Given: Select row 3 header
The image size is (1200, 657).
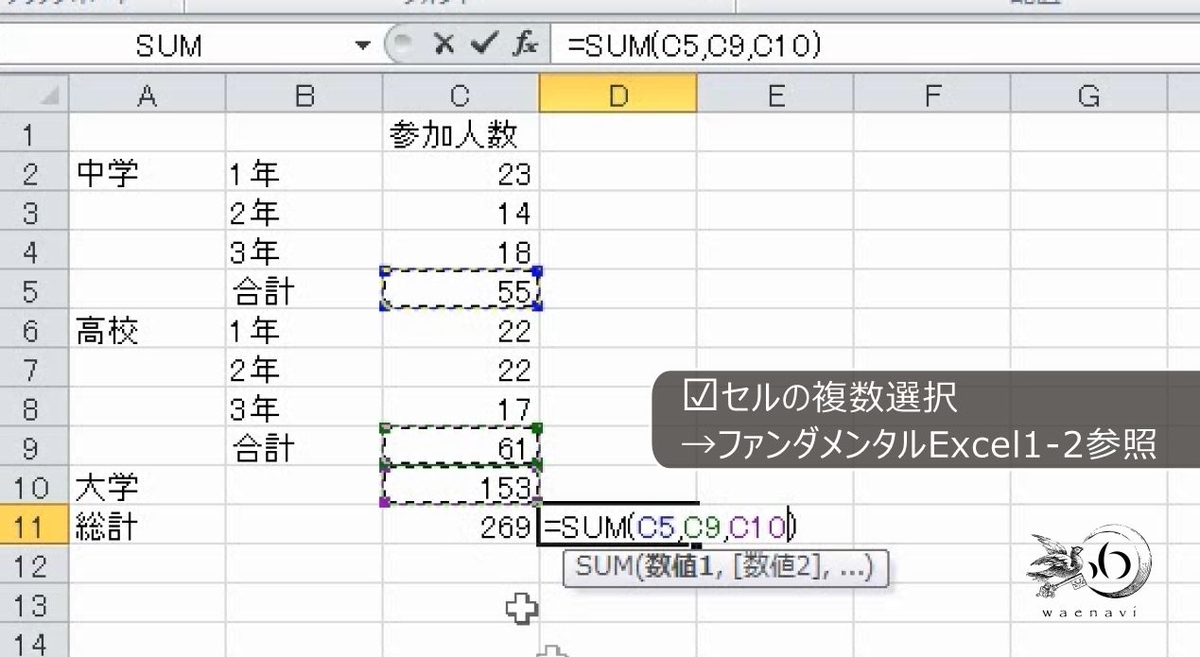Looking at the screenshot, I should (x=34, y=213).
